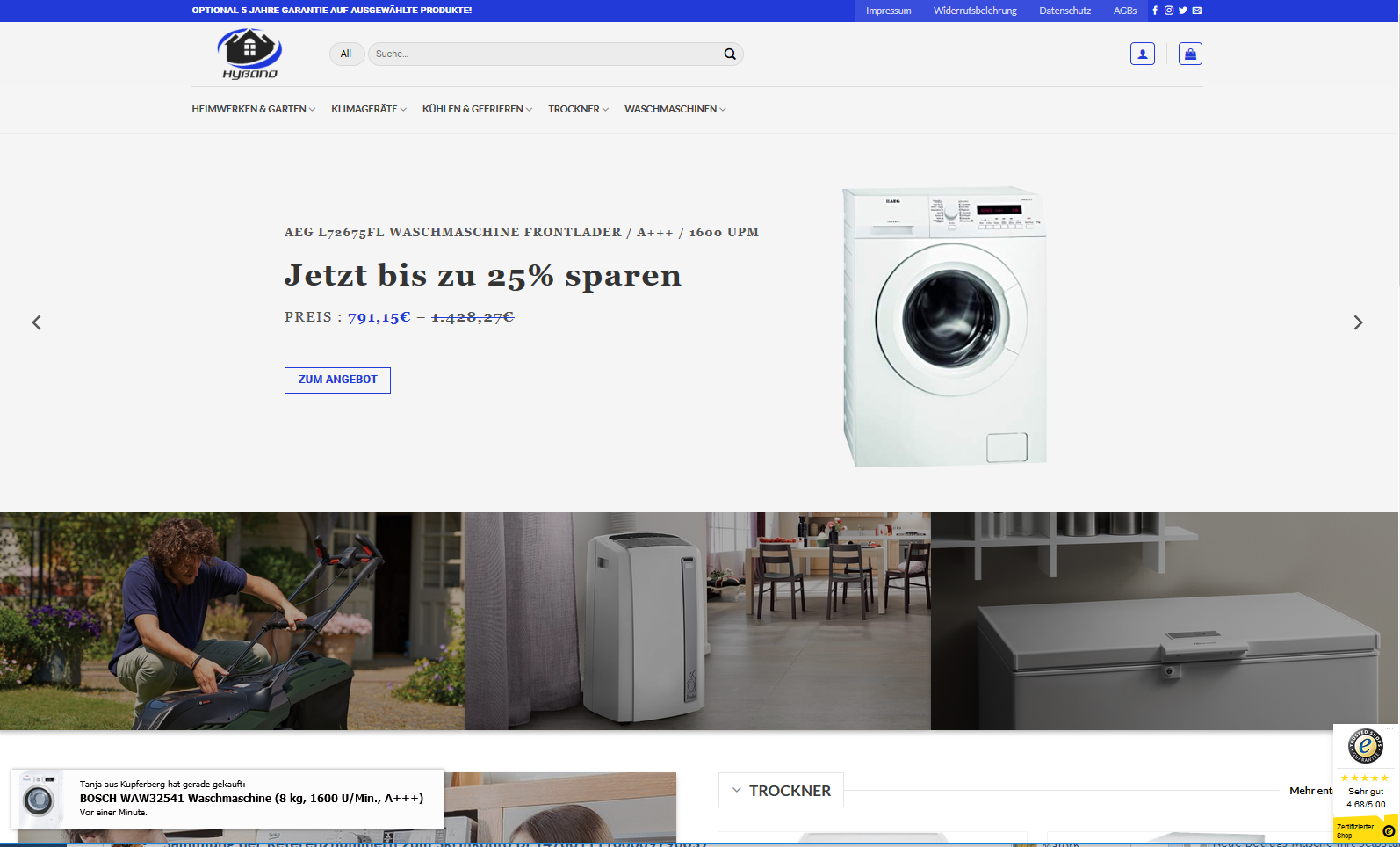Expand the Heimwerken & Garten menu
The width and height of the screenshot is (1400, 847).
pos(253,109)
